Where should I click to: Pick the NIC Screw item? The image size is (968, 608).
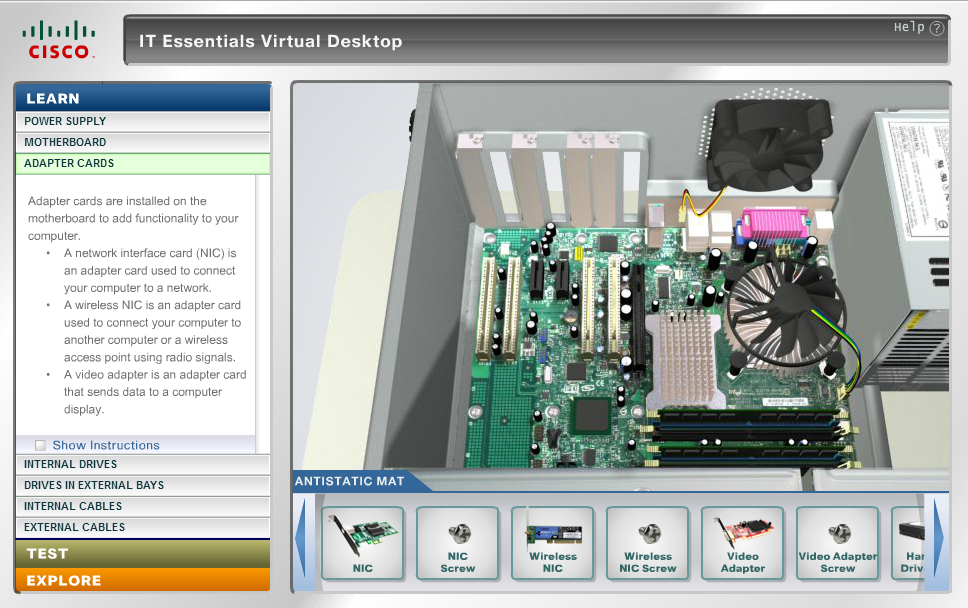click(457, 543)
